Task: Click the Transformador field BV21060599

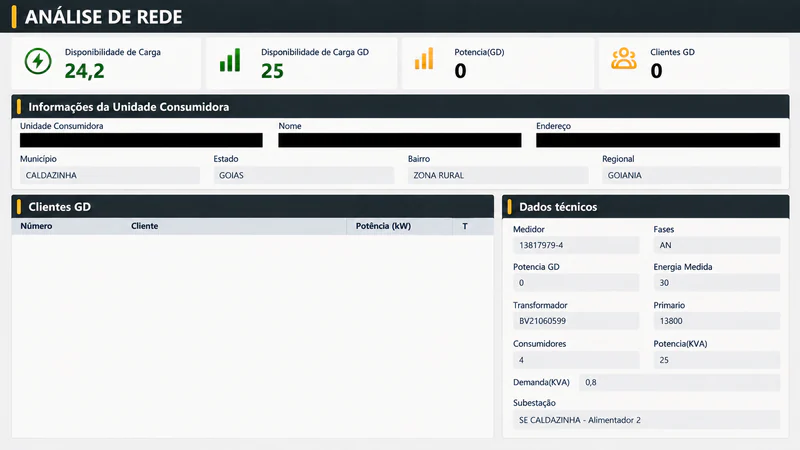Action: click(x=576, y=321)
